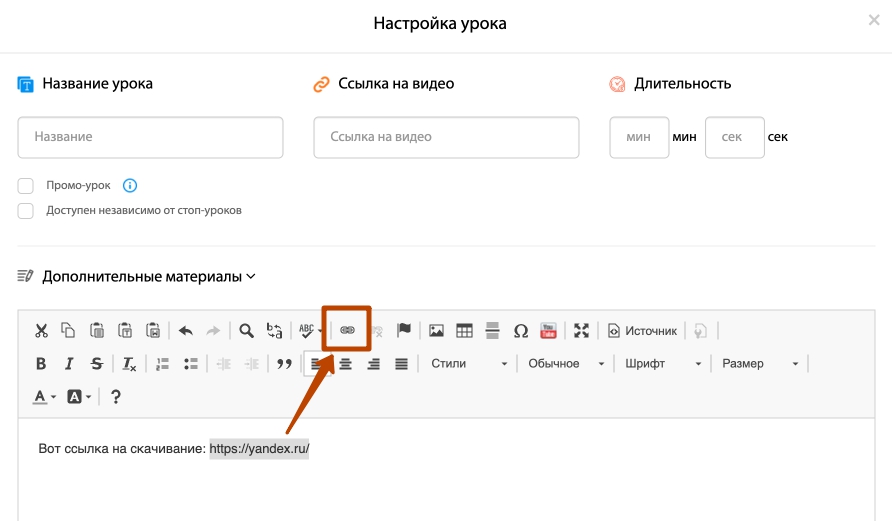Insert a table
Image resolution: width=892 pixels, height=521 pixels.
tap(464, 330)
